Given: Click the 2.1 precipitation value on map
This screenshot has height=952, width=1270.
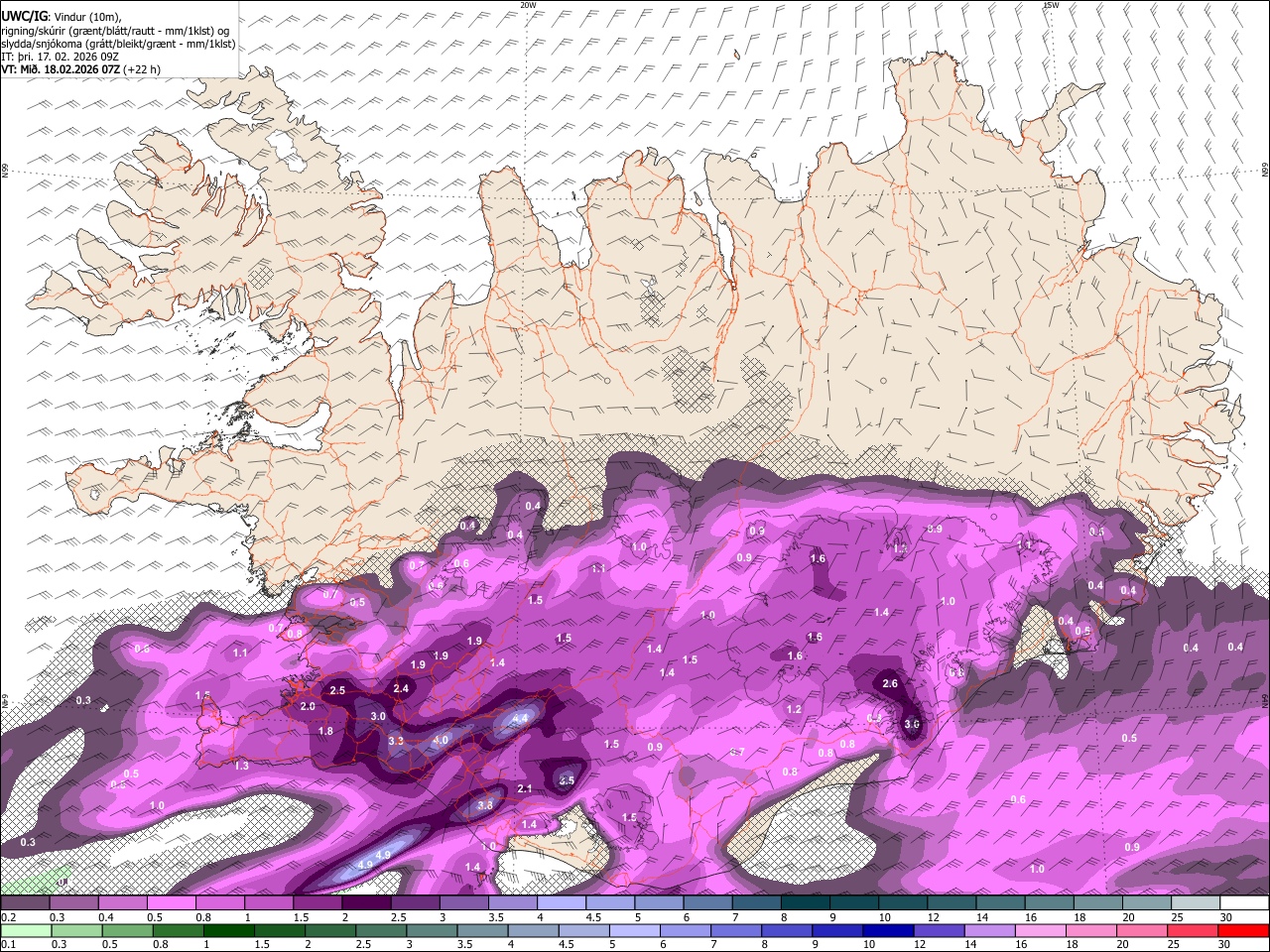Looking at the screenshot, I should pyautogui.click(x=526, y=788).
